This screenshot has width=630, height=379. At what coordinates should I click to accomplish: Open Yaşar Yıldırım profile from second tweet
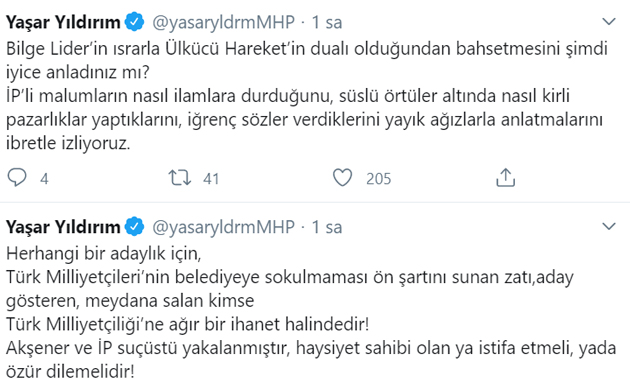click(63, 227)
